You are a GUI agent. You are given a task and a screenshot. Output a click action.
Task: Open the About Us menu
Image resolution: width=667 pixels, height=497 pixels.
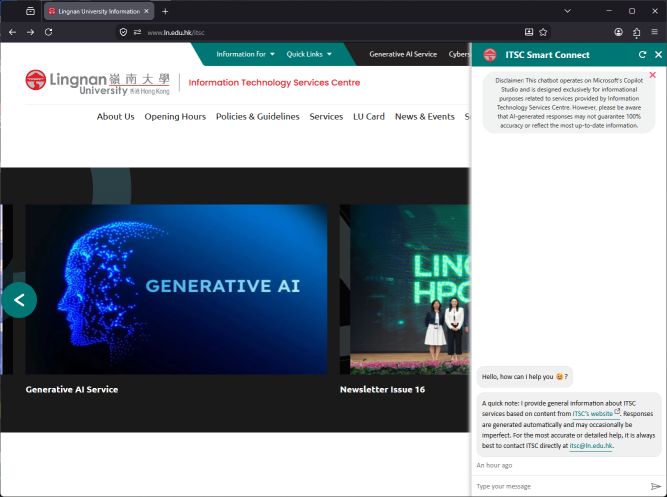pos(115,117)
